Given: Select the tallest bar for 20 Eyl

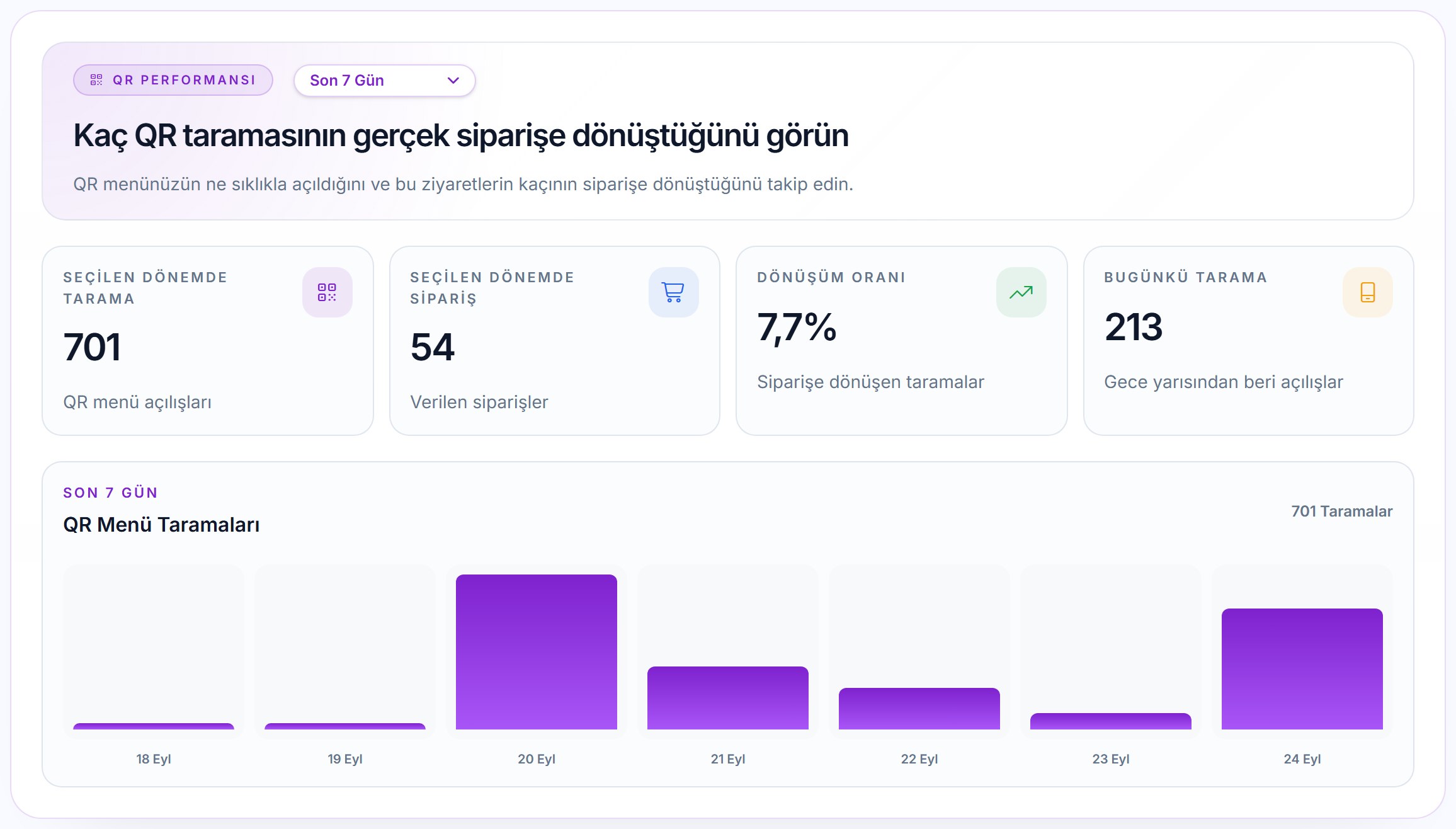Looking at the screenshot, I should click(537, 652).
